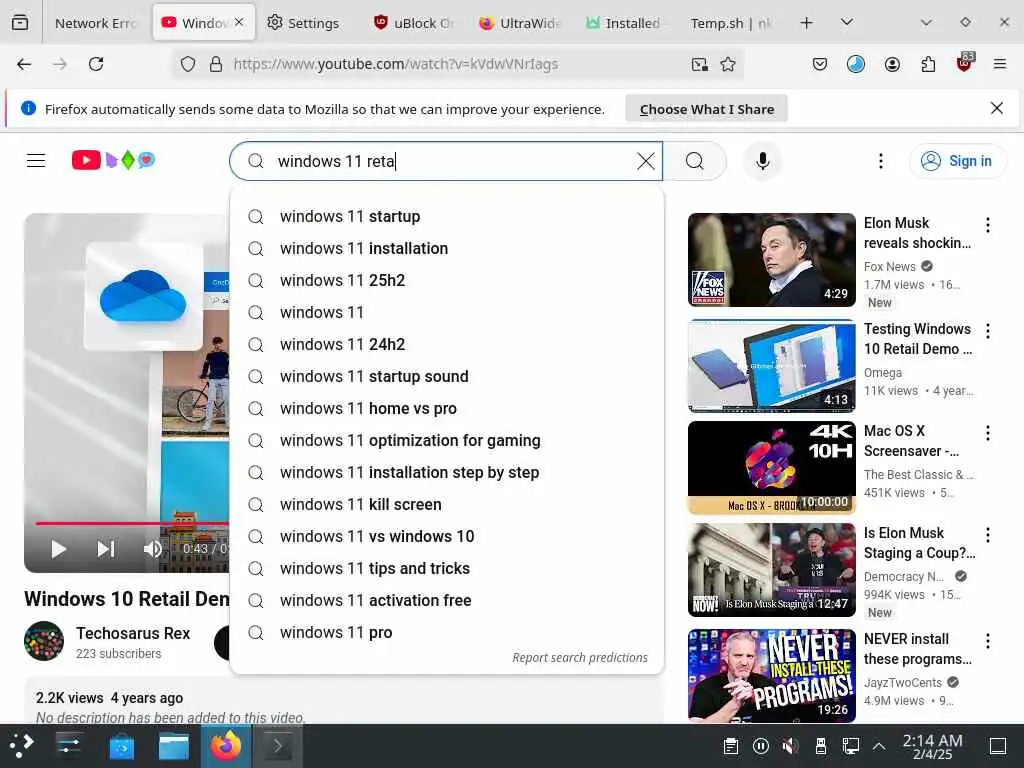Switch to the Settings tab

point(303,23)
